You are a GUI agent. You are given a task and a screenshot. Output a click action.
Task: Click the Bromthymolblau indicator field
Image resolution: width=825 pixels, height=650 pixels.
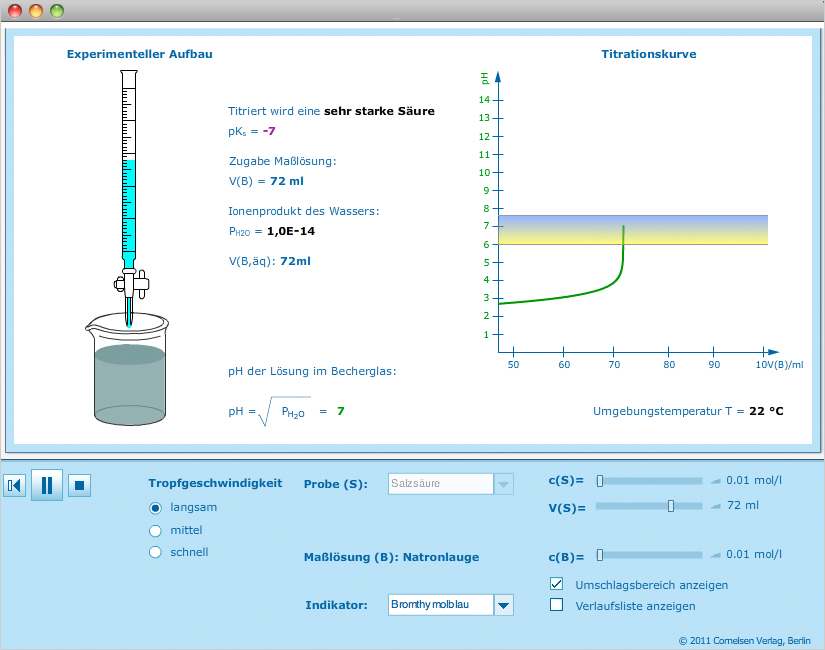(441, 605)
